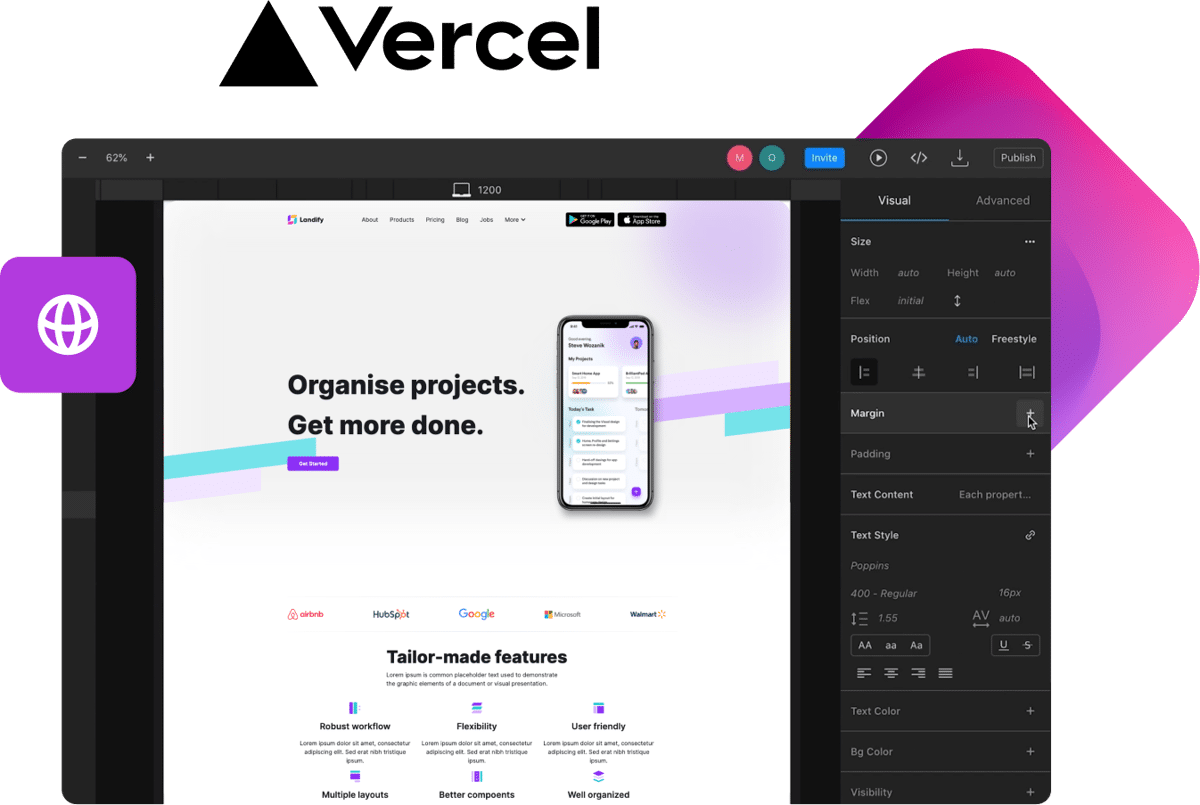Select the justify text alignment icon

(944, 673)
